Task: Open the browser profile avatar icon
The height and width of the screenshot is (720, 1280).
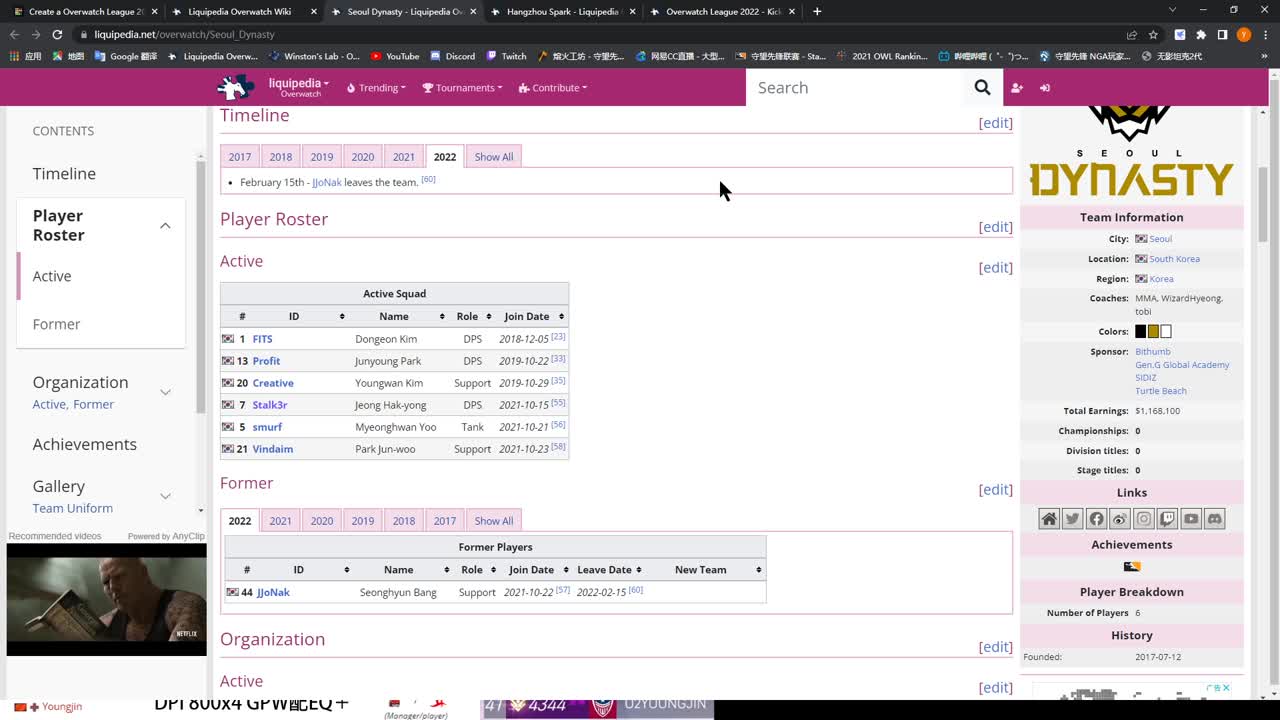Action: (x=1244, y=34)
